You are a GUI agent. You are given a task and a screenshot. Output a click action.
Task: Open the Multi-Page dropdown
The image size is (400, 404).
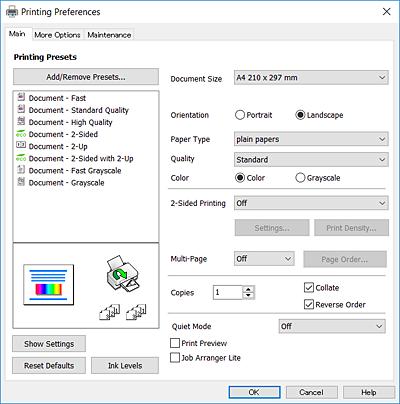[x=264, y=259]
